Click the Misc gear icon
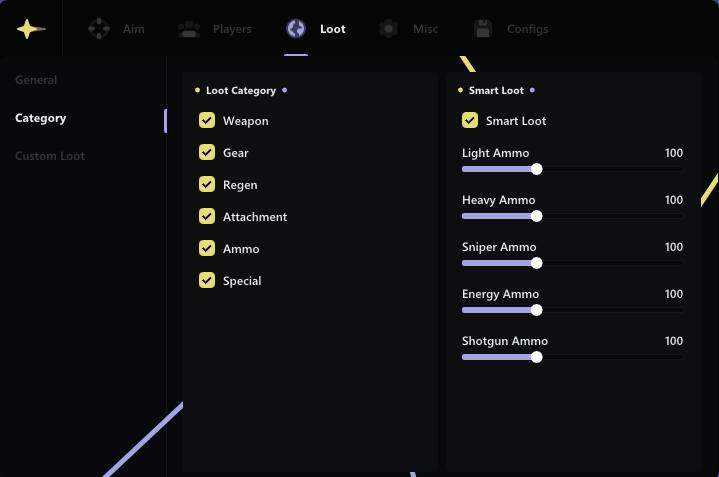 point(388,28)
